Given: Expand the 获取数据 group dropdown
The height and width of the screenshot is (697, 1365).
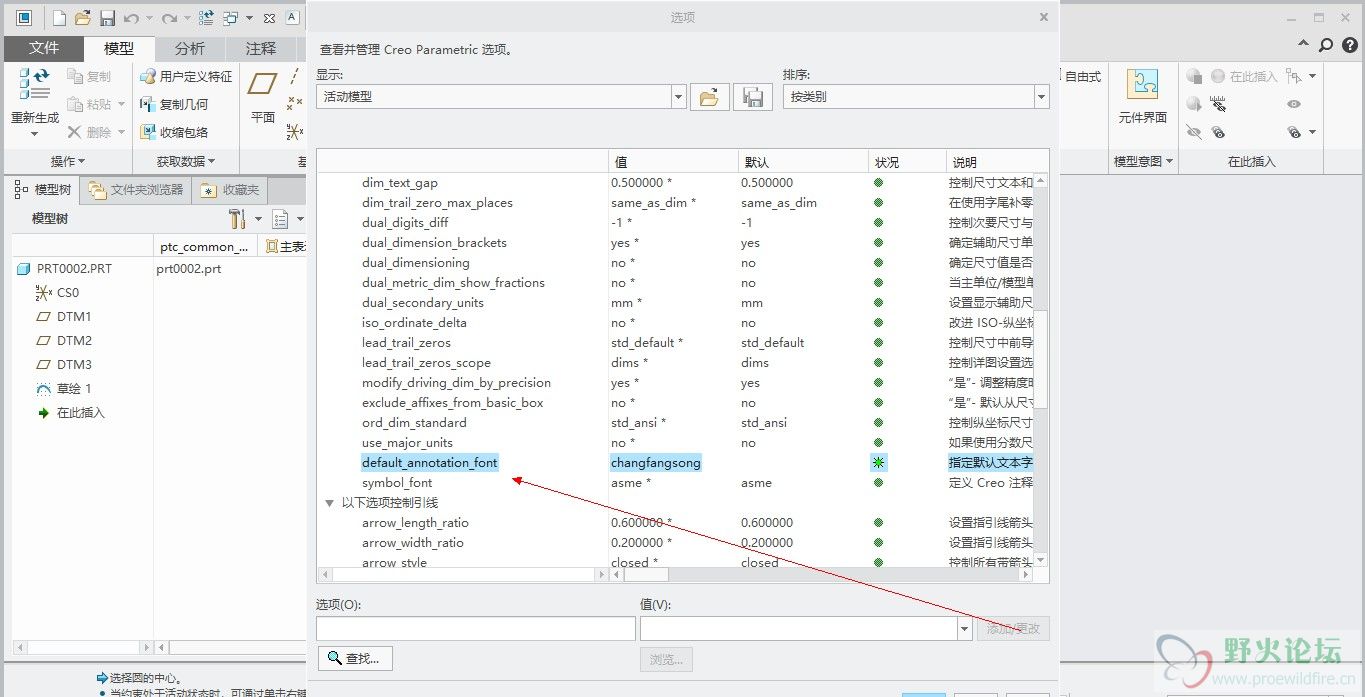Looking at the screenshot, I should [186, 161].
